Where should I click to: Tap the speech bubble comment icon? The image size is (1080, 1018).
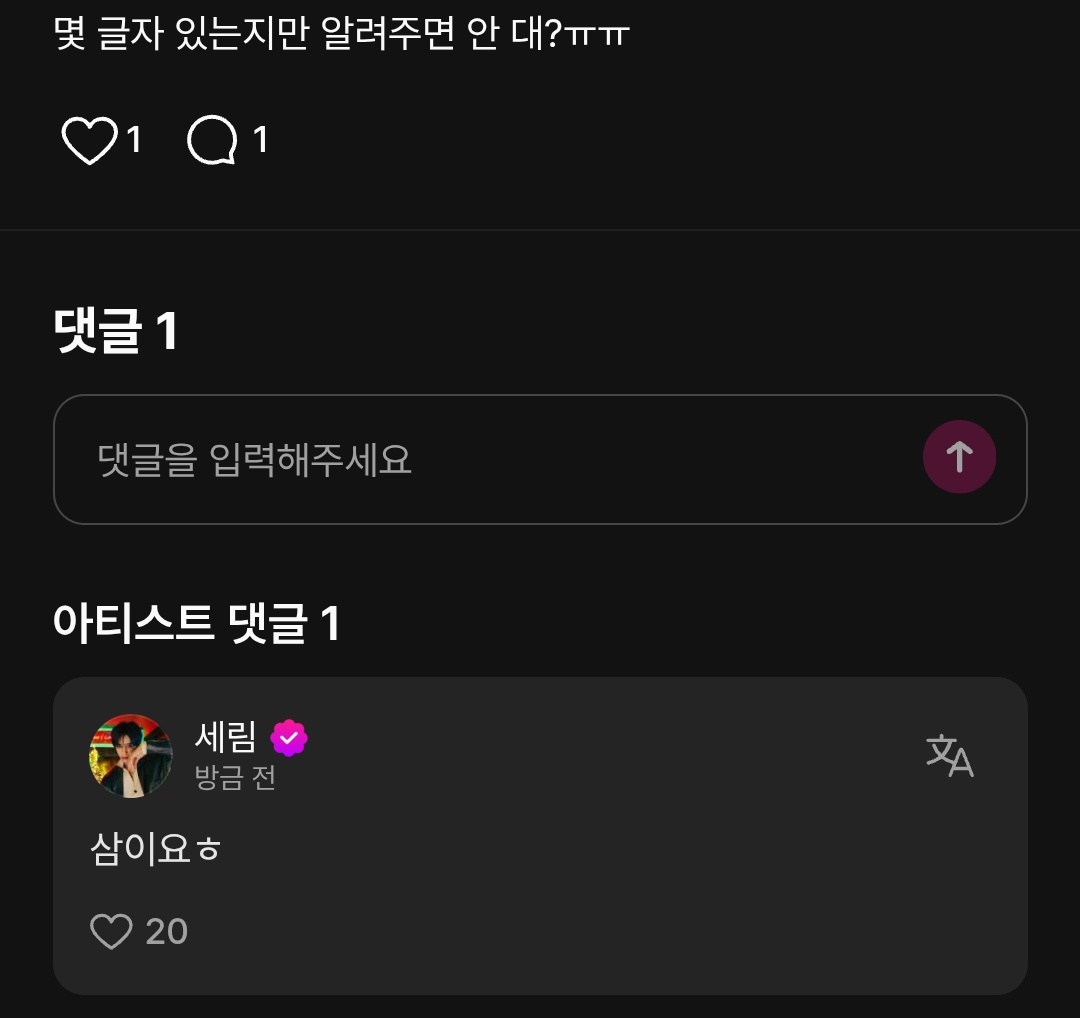[212, 140]
